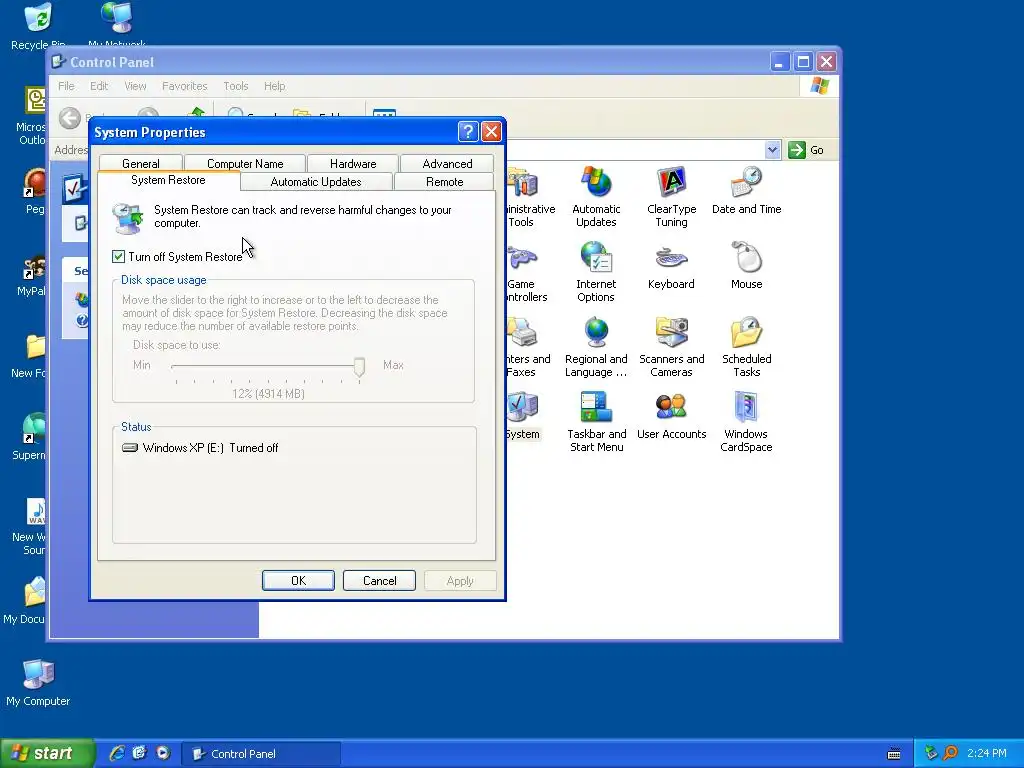
Task: Open Game Controllers icon
Action: coord(527,272)
